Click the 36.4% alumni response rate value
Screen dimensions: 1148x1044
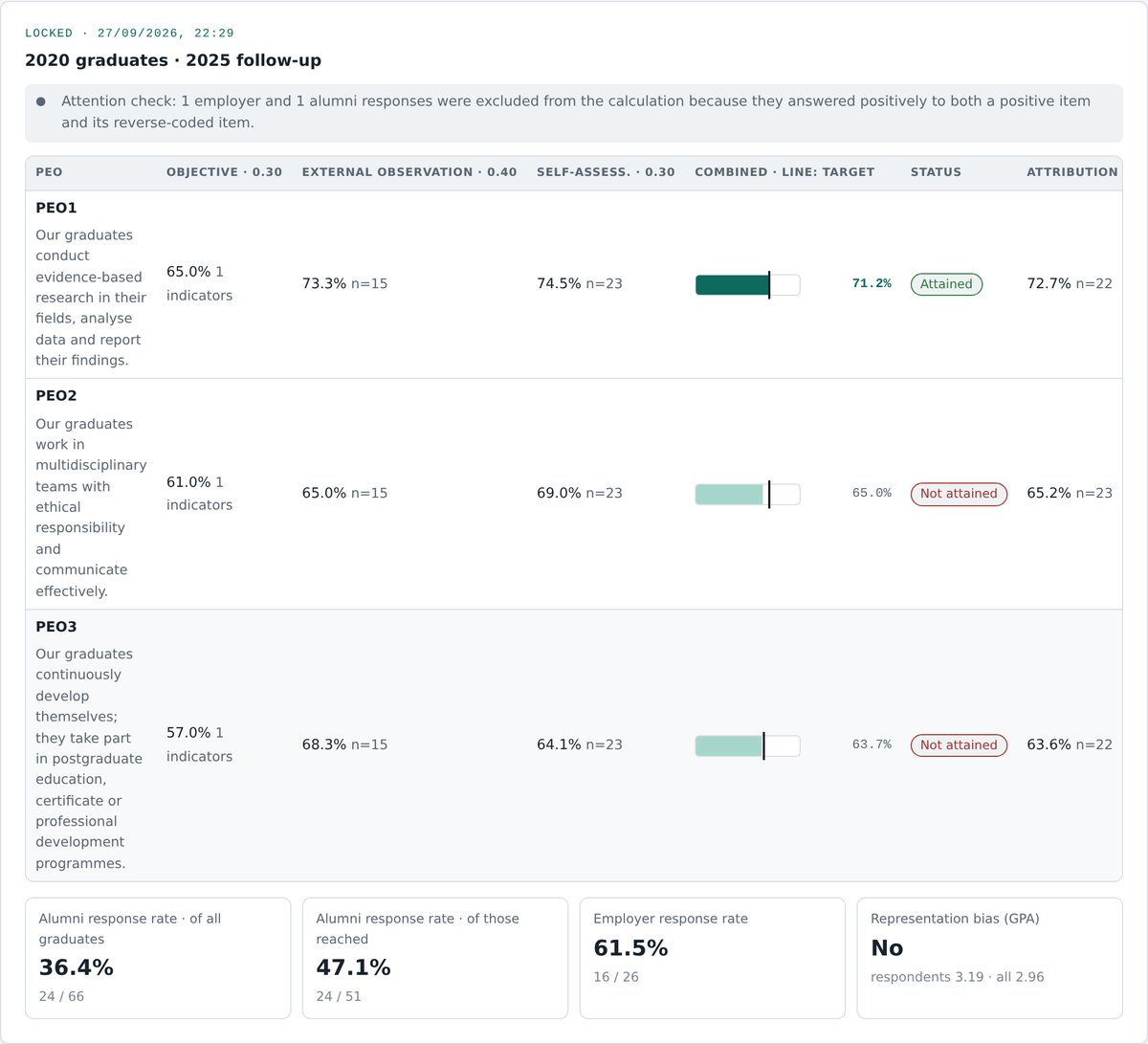click(x=77, y=967)
